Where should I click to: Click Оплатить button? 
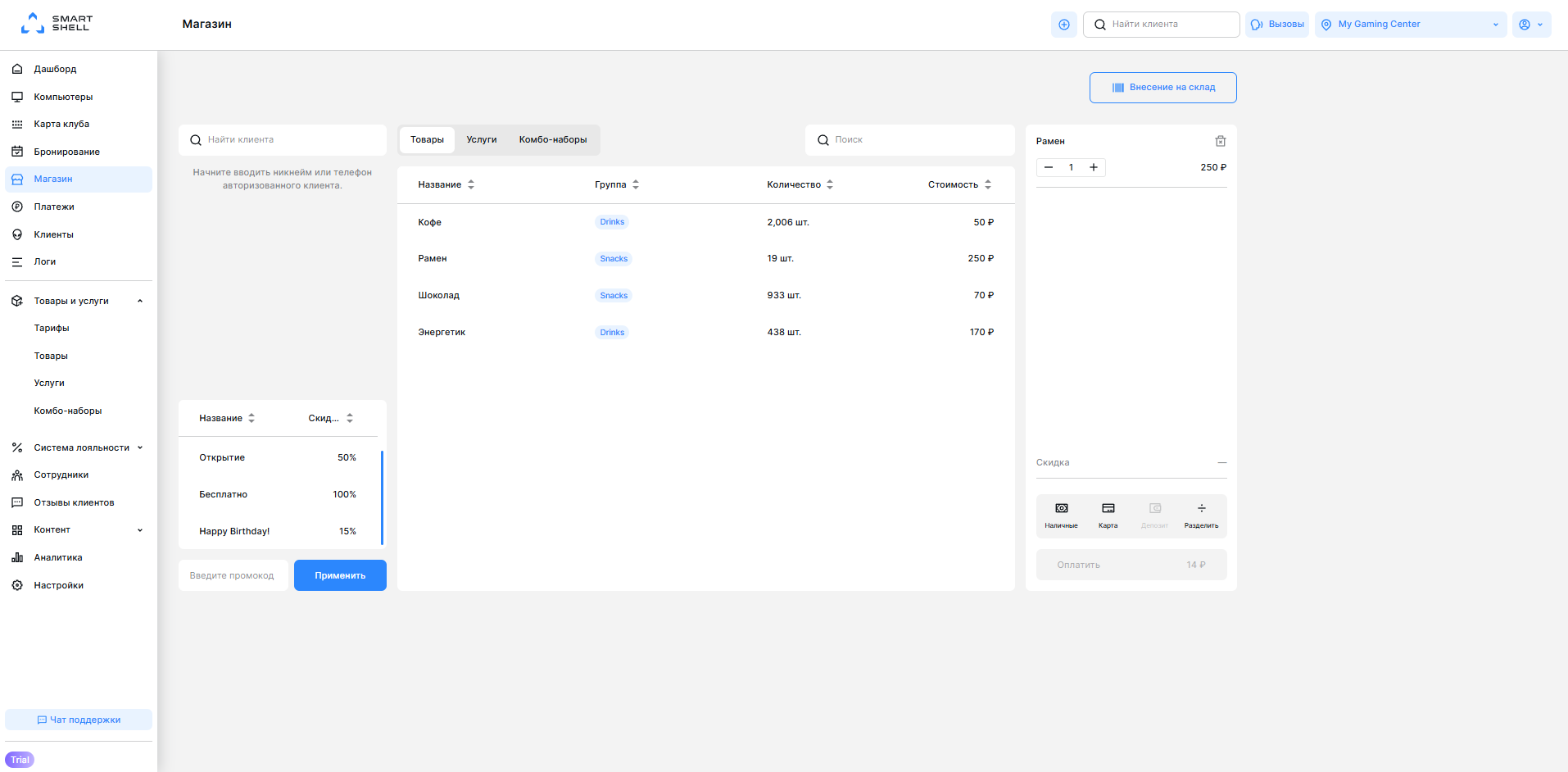(x=1131, y=565)
